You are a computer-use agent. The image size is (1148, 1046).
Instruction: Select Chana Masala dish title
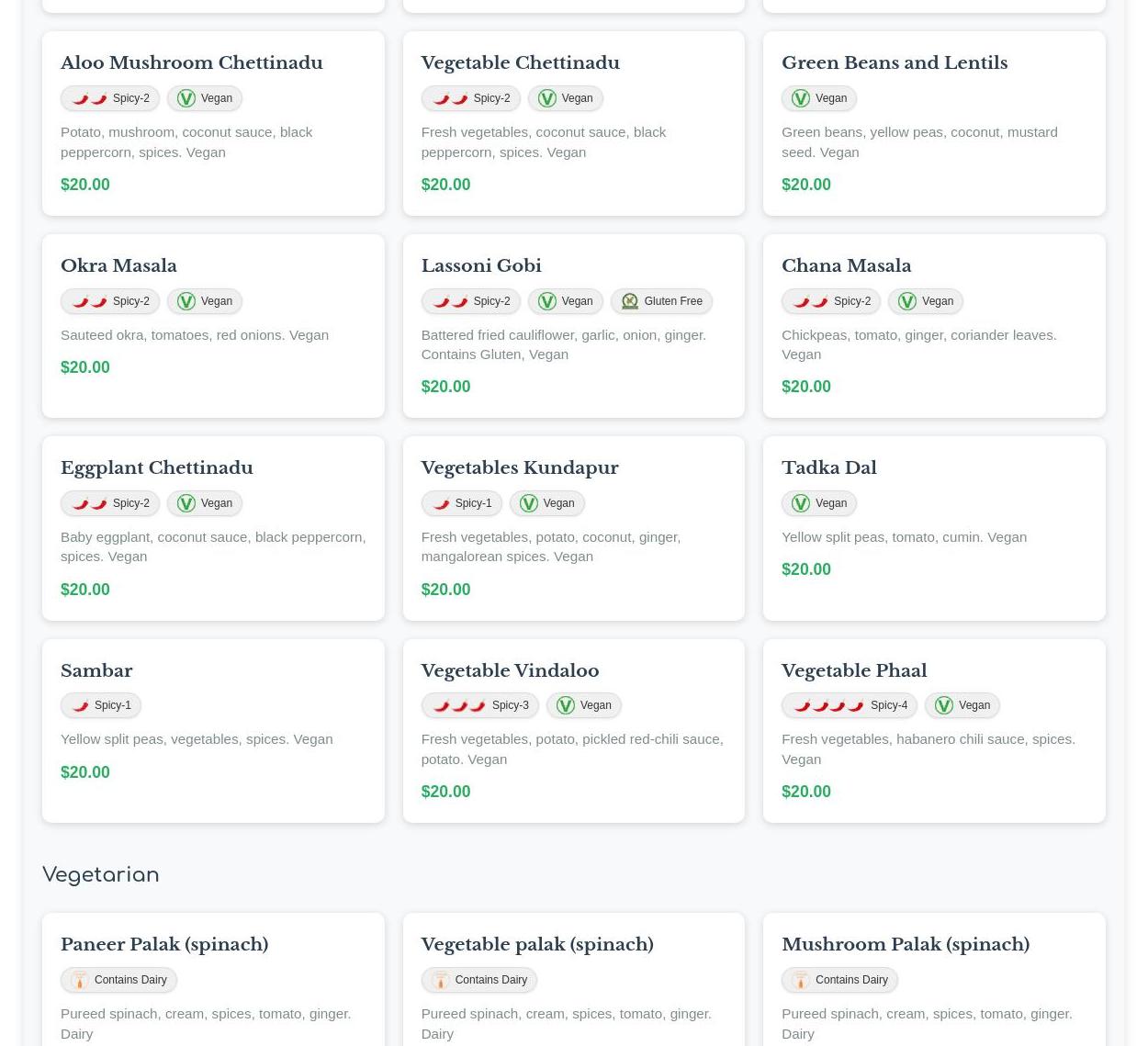click(846, 265)
